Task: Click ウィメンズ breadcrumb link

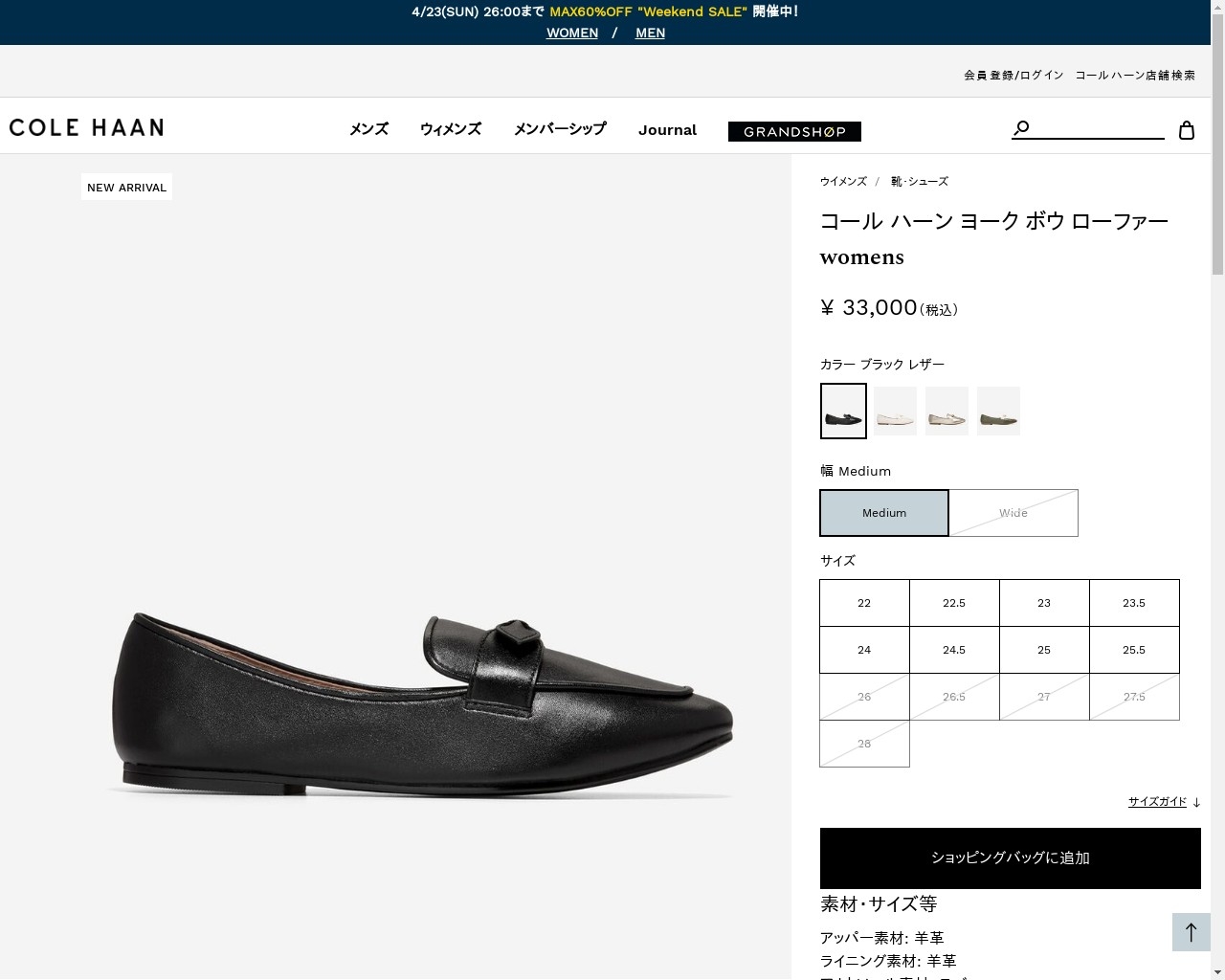Action: point(843,181)
